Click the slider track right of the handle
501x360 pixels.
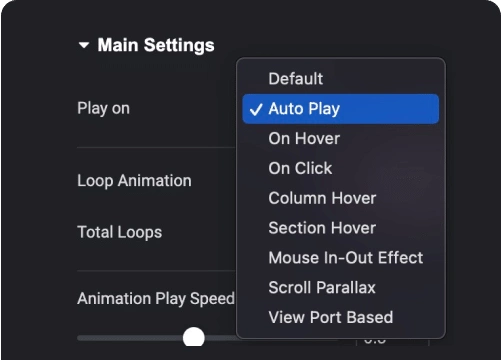point(221,338)
